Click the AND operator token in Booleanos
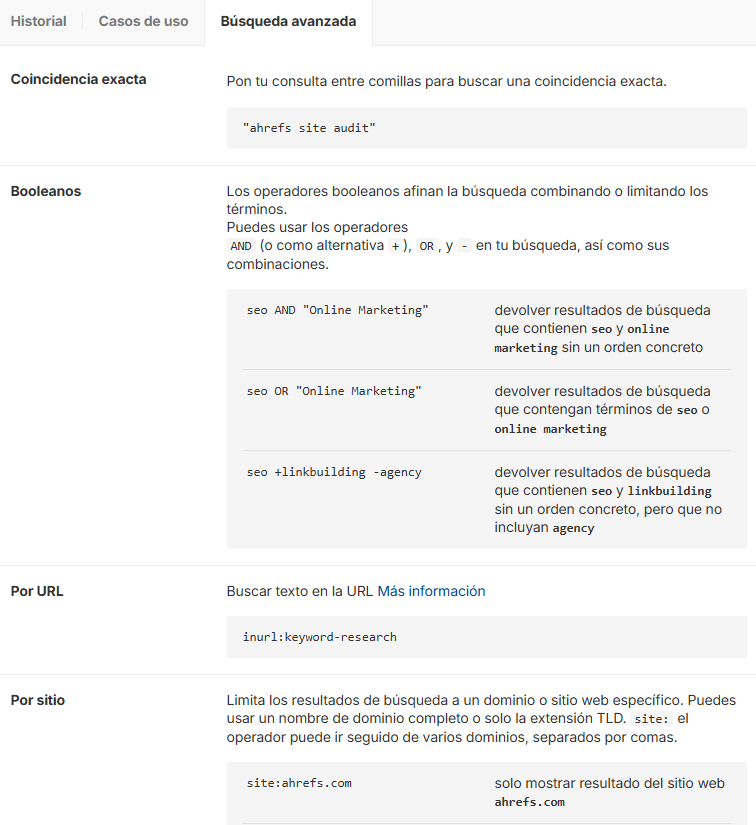Viewport: 756px width, 825px height. (x=240, y=245)
